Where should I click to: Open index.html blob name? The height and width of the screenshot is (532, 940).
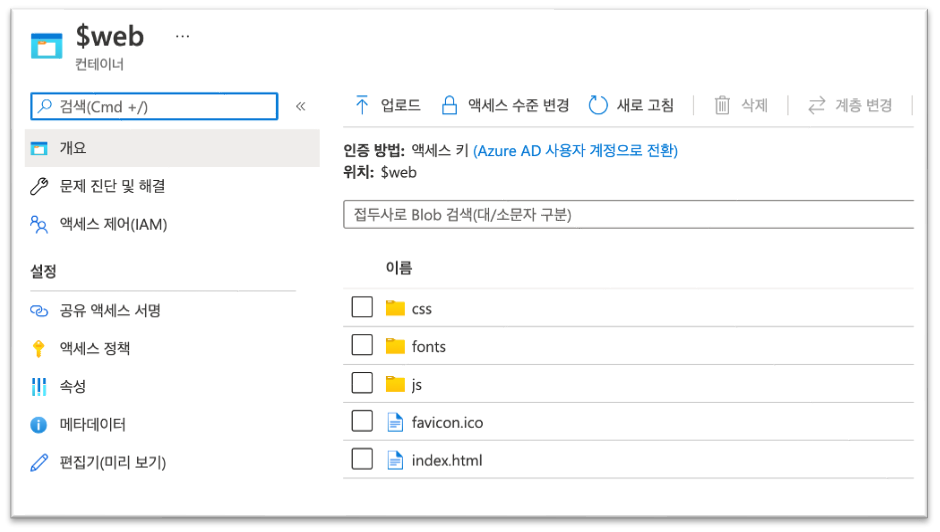[x=447, y=461]
